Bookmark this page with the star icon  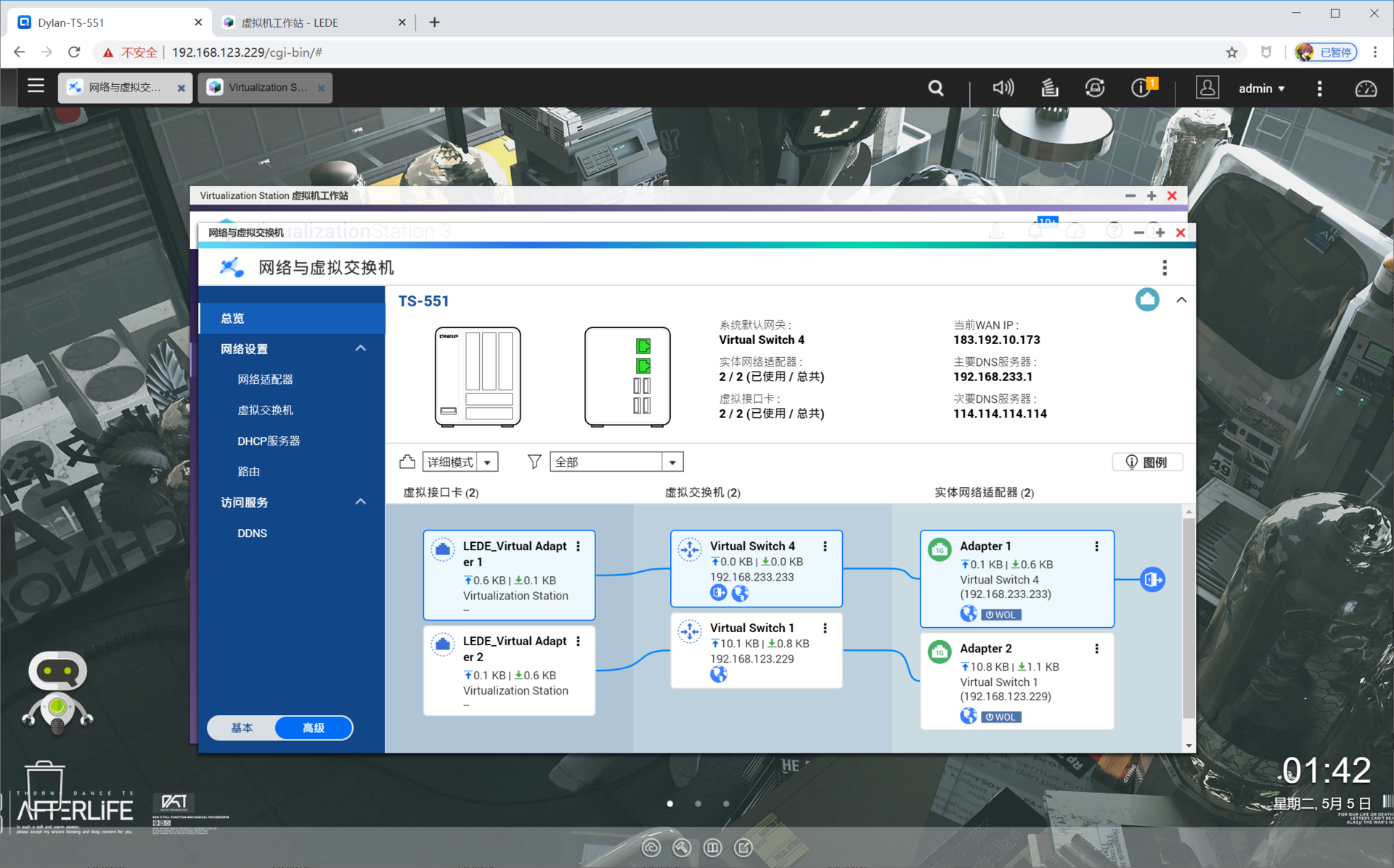[1232, 52]
